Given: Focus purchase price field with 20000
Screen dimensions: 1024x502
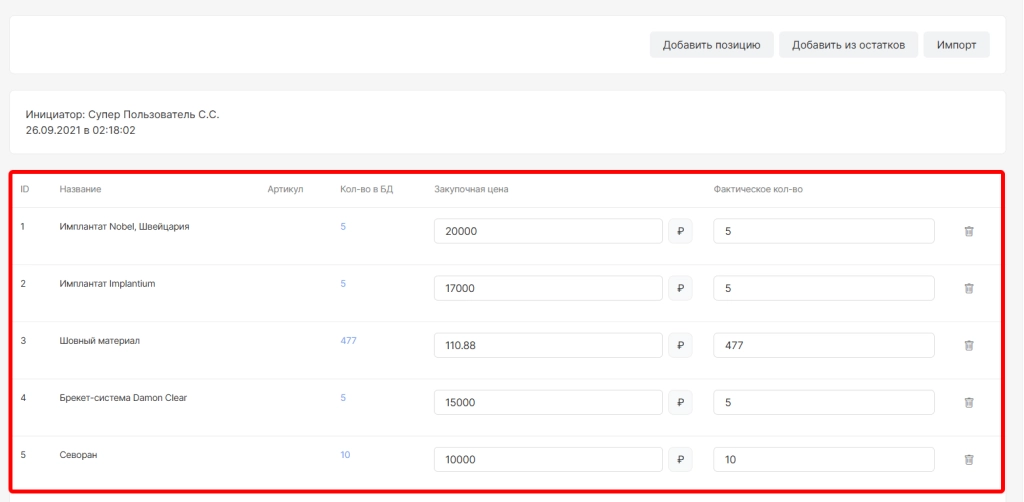Looking at the screenshot, I should 548,231.
